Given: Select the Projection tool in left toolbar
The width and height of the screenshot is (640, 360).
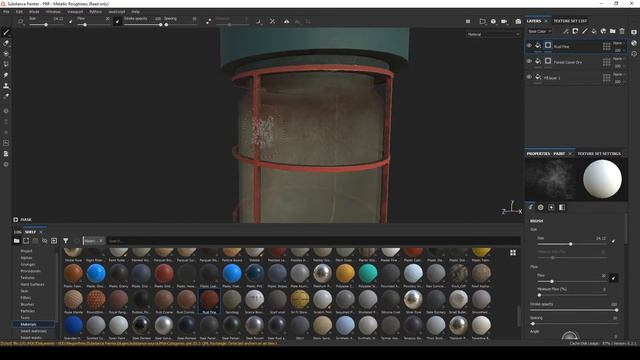Looking at the screenshot, I should (6, 53).
